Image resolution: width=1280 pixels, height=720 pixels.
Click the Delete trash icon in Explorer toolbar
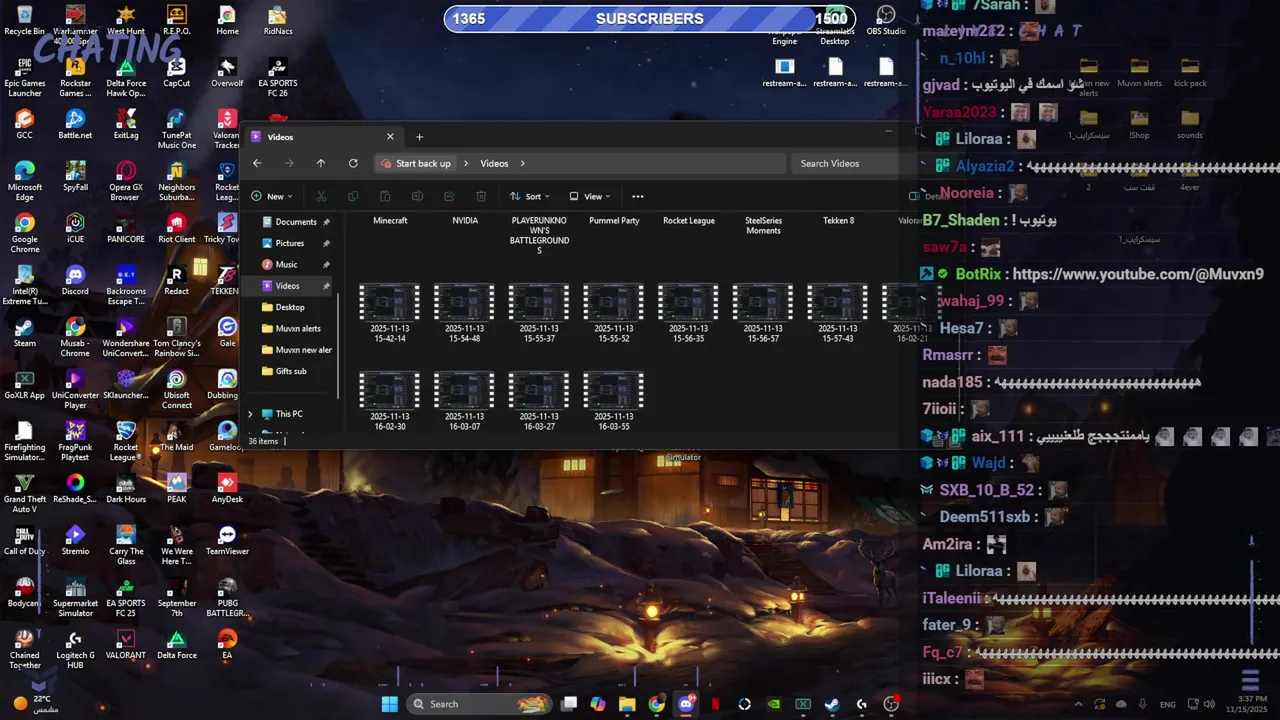click(x=481, y=196)
